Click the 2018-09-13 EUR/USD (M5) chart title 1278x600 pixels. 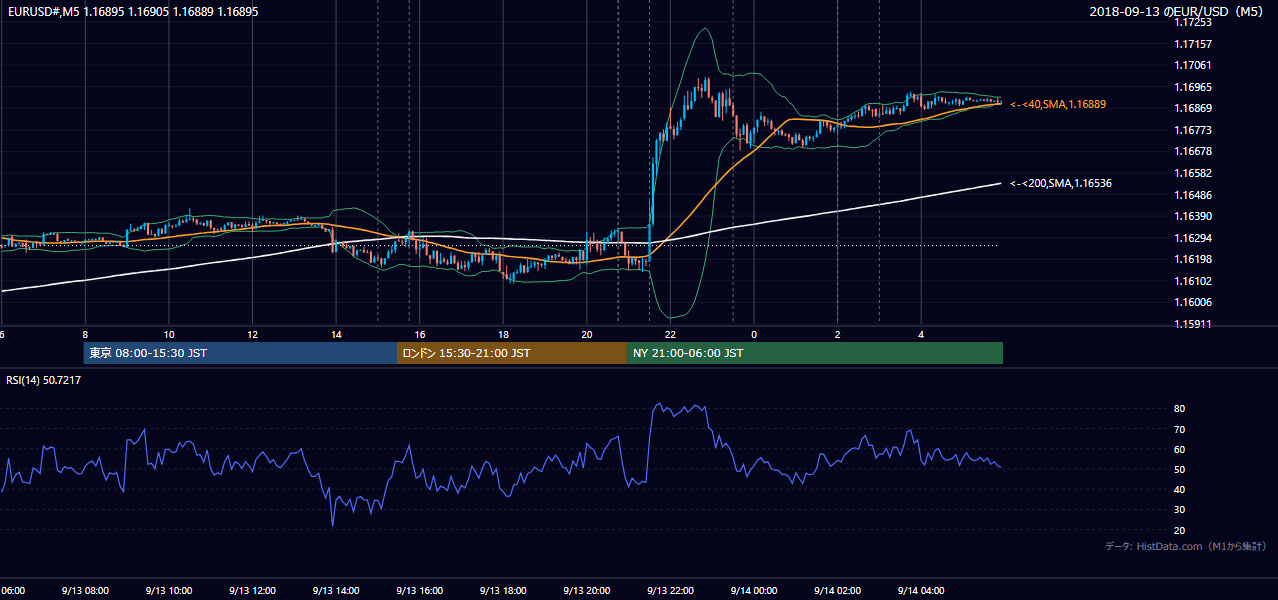[x=1177, y=12]
